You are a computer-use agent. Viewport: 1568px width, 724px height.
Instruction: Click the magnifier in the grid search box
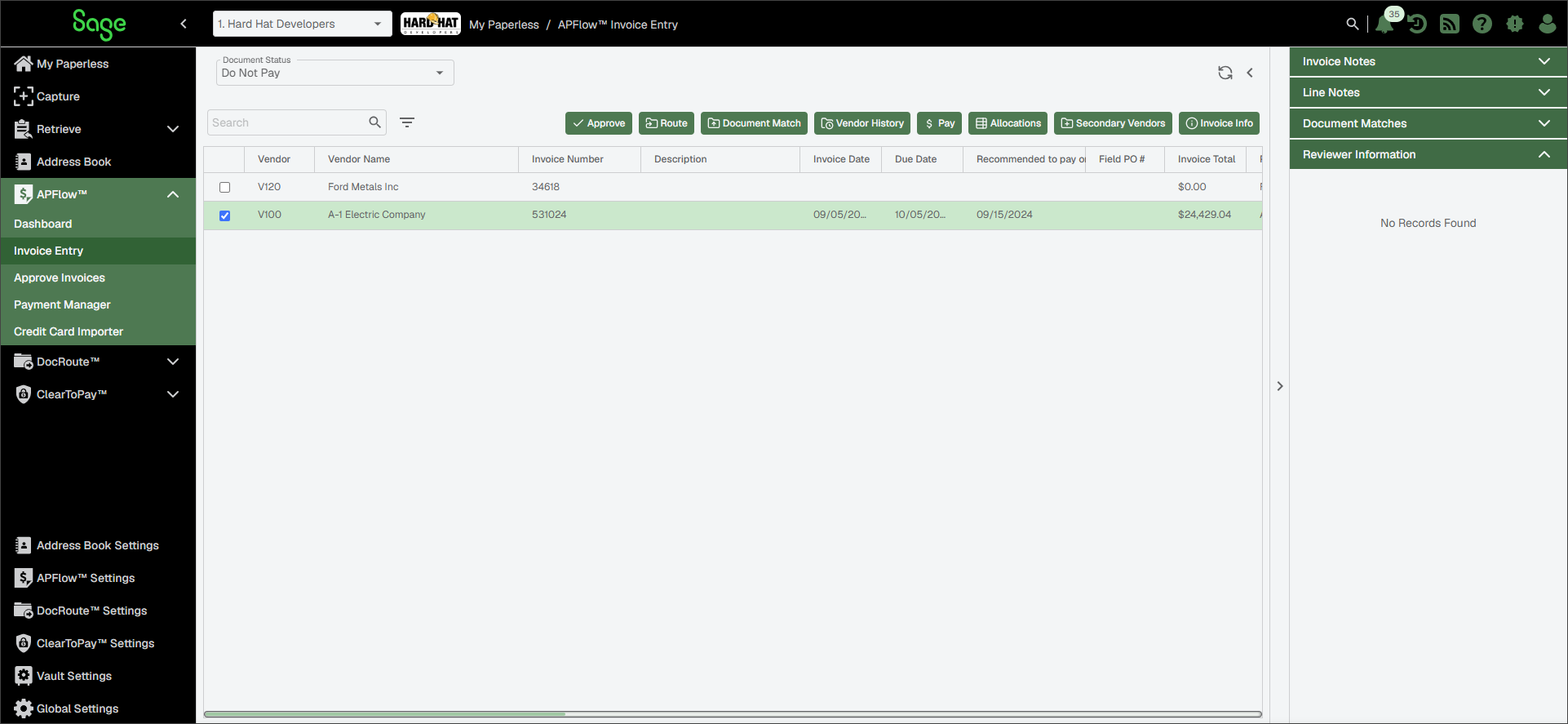[x=374, y=122]
